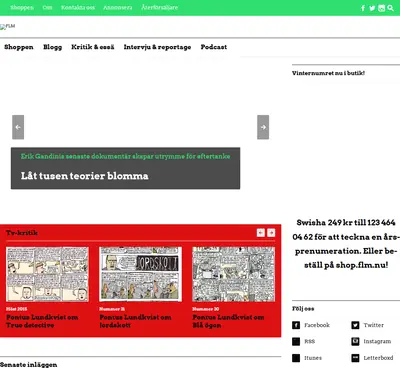This screenshot has height=368, width=400.
Task: Open the Tv-kritik section heading
Action: [x=22, y=233]
